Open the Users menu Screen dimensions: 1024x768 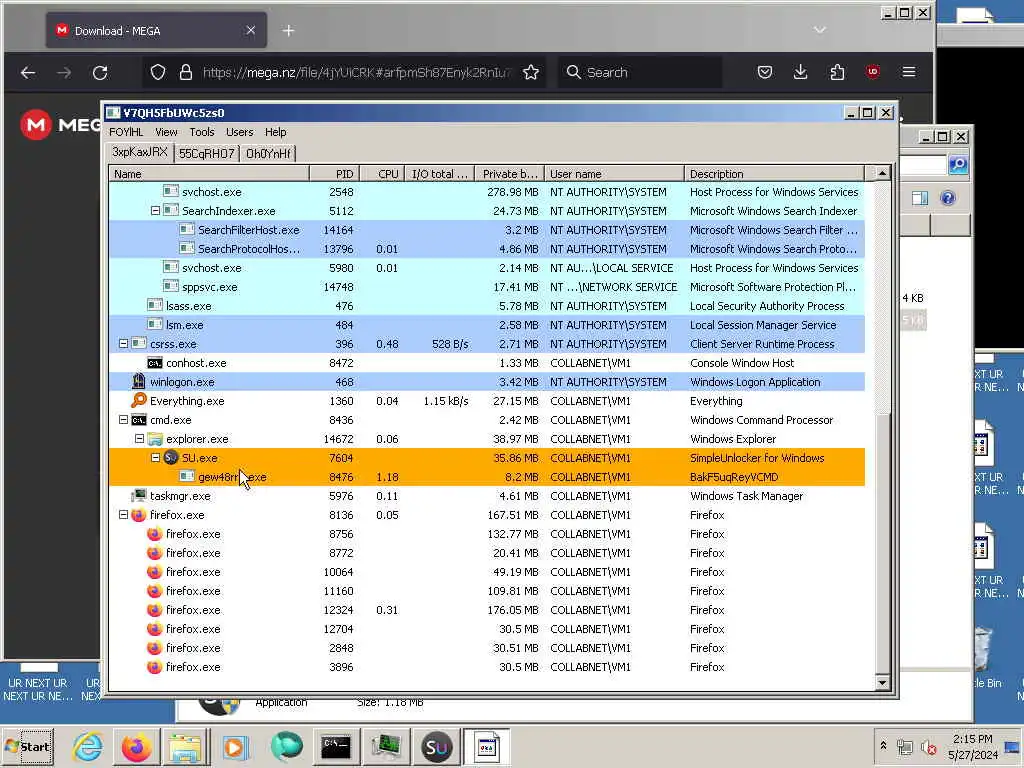240,132
